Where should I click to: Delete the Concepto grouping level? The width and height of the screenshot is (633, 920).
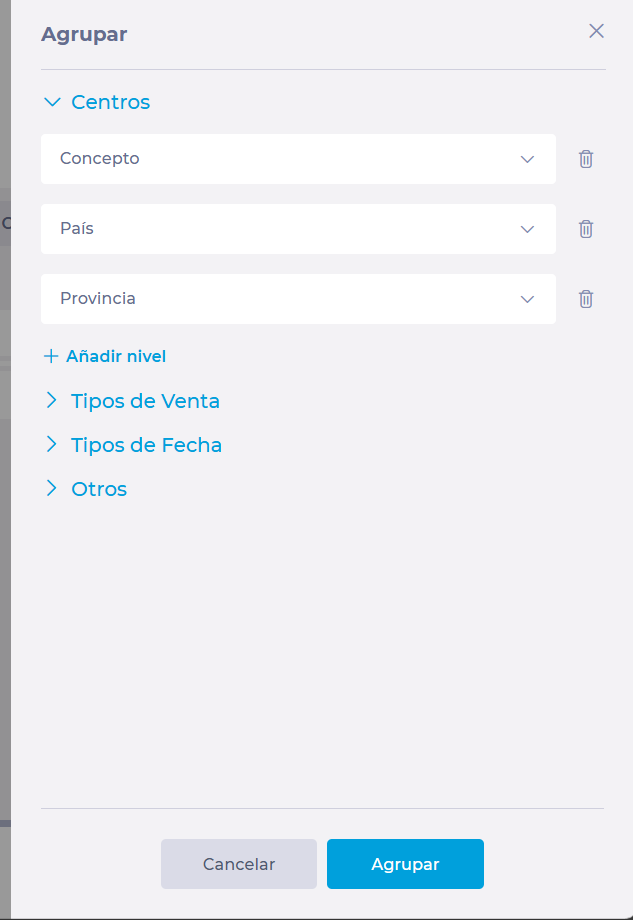coord(585,159)
